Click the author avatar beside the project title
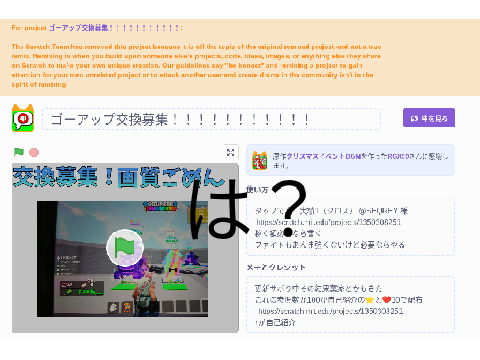This screenshot has height=360, width=480. tap(23, 118)
